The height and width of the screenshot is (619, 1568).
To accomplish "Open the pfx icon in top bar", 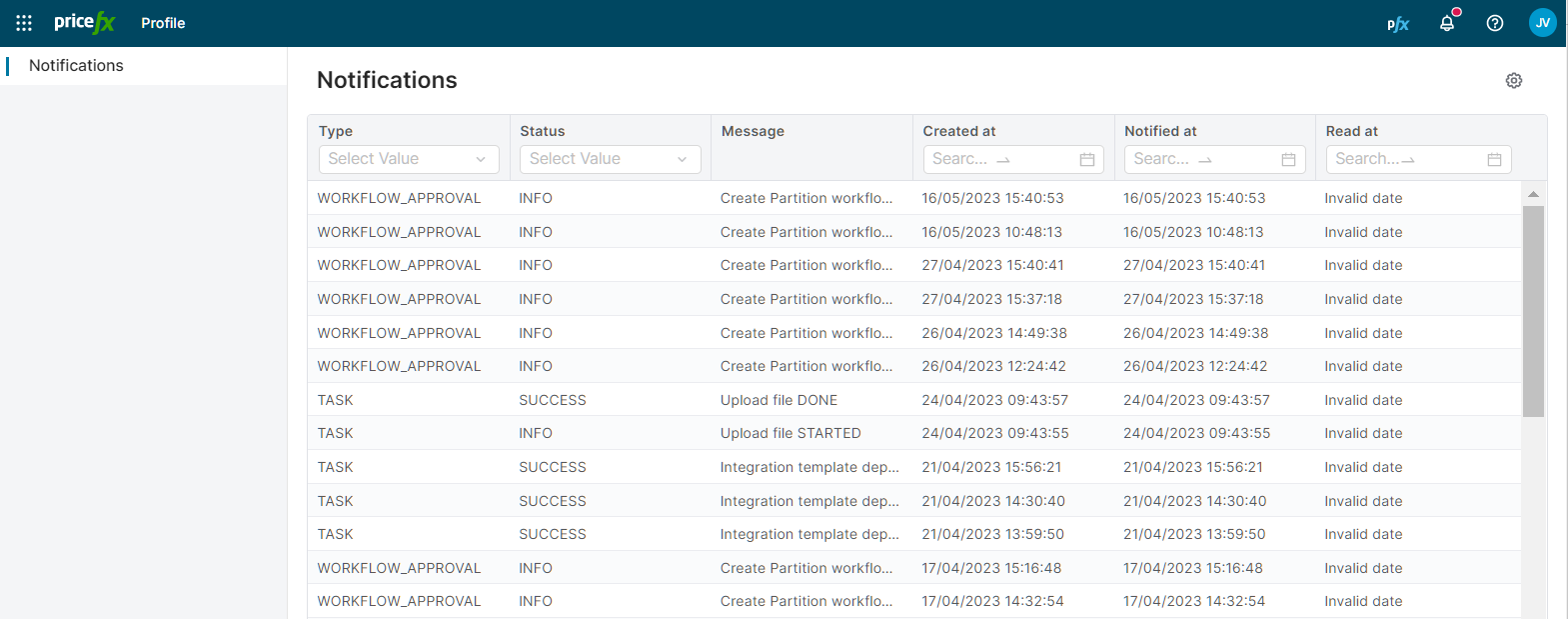I will coord(1397,23).
